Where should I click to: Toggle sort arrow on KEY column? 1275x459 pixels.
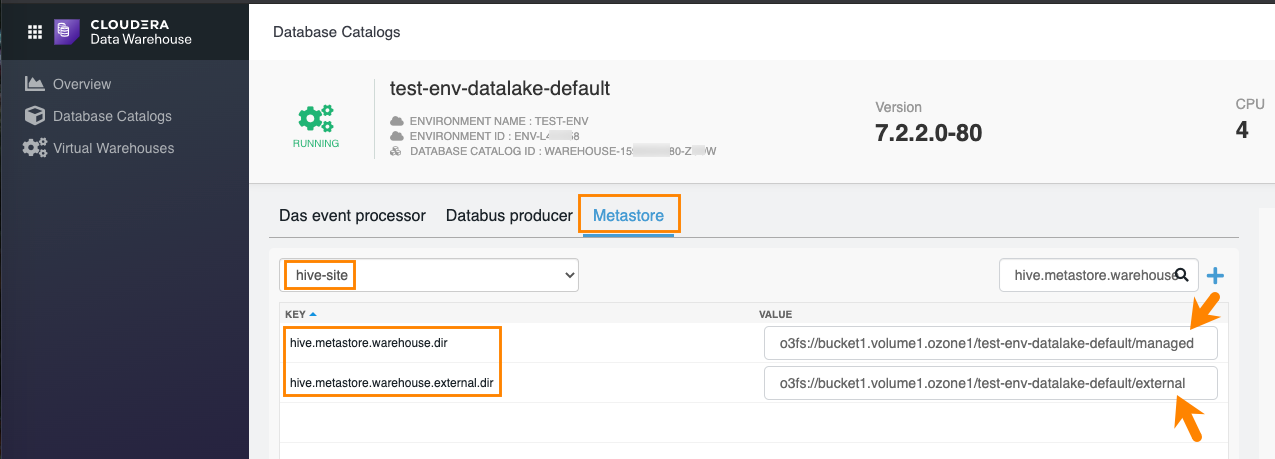[314, 314]
